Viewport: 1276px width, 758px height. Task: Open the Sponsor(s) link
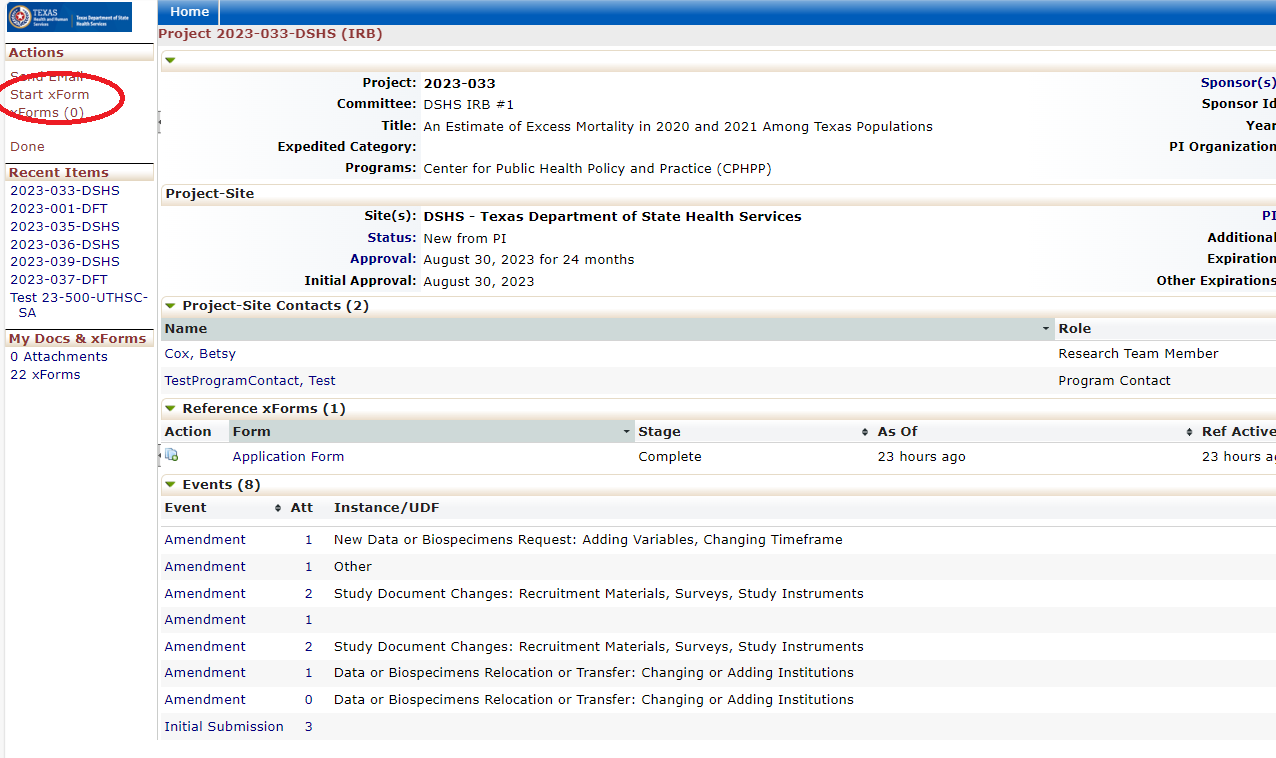coord(1238,82)
